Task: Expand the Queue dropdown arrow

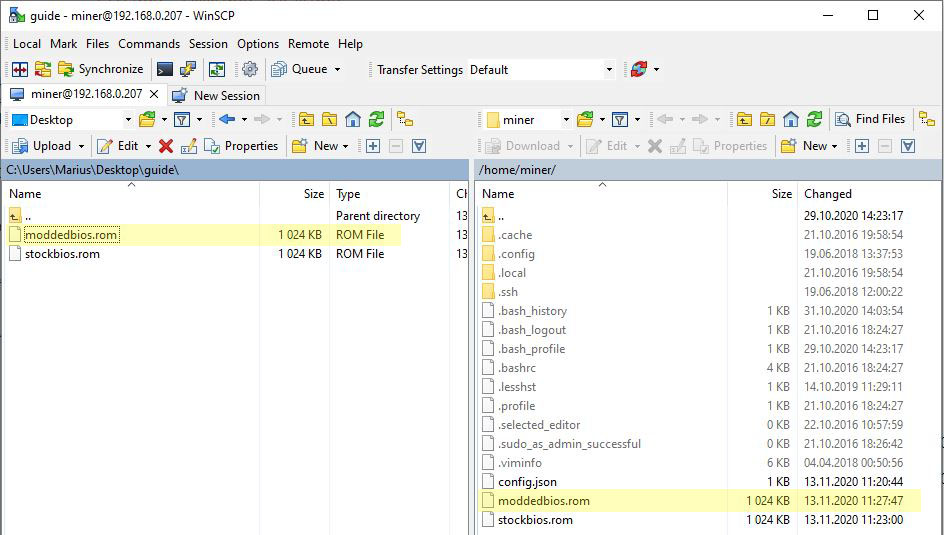Action: click(337, 70)
